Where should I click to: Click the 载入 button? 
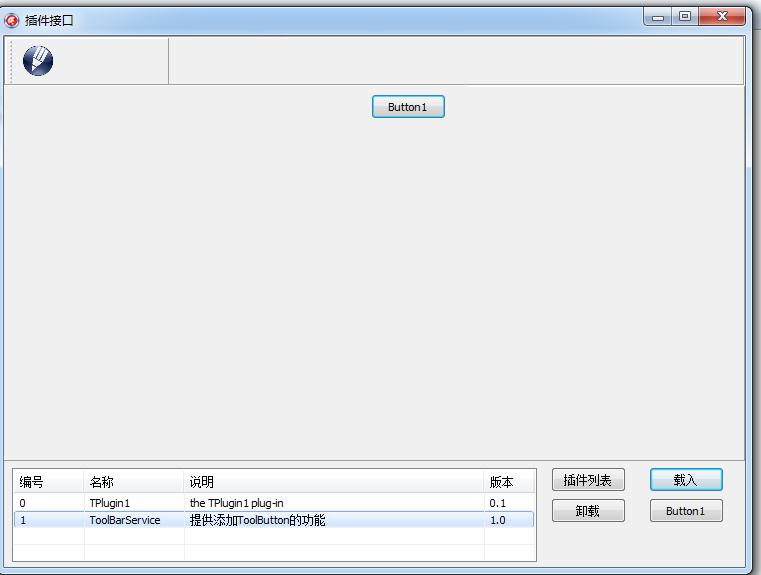(x=686, y=480)
